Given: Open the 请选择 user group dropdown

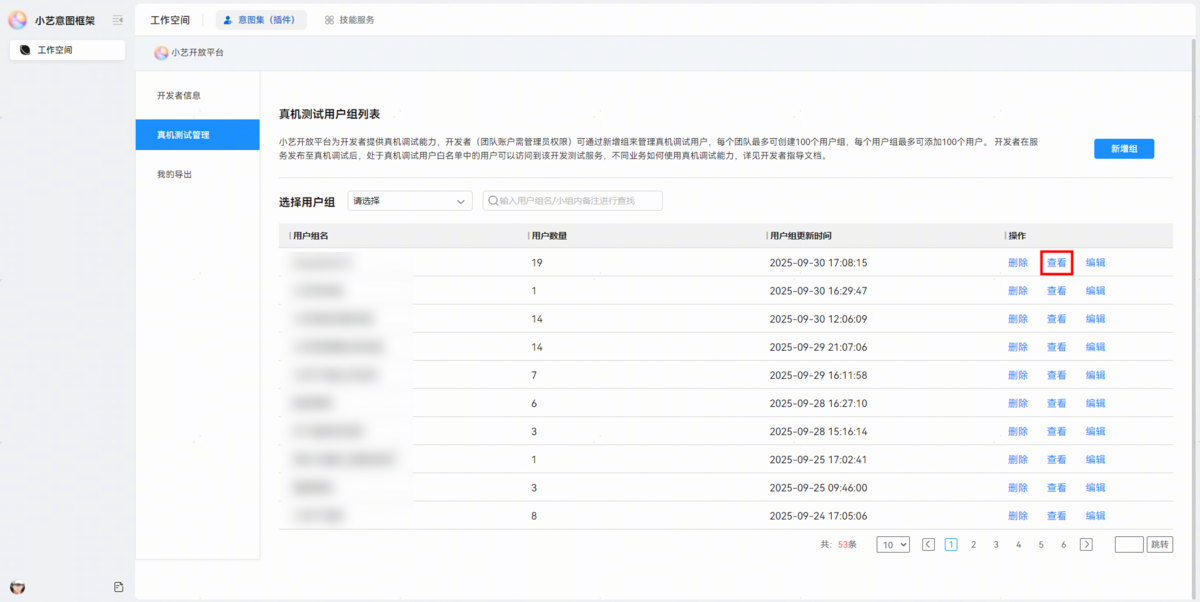Looking at the screenshot, I should [409, 201].
